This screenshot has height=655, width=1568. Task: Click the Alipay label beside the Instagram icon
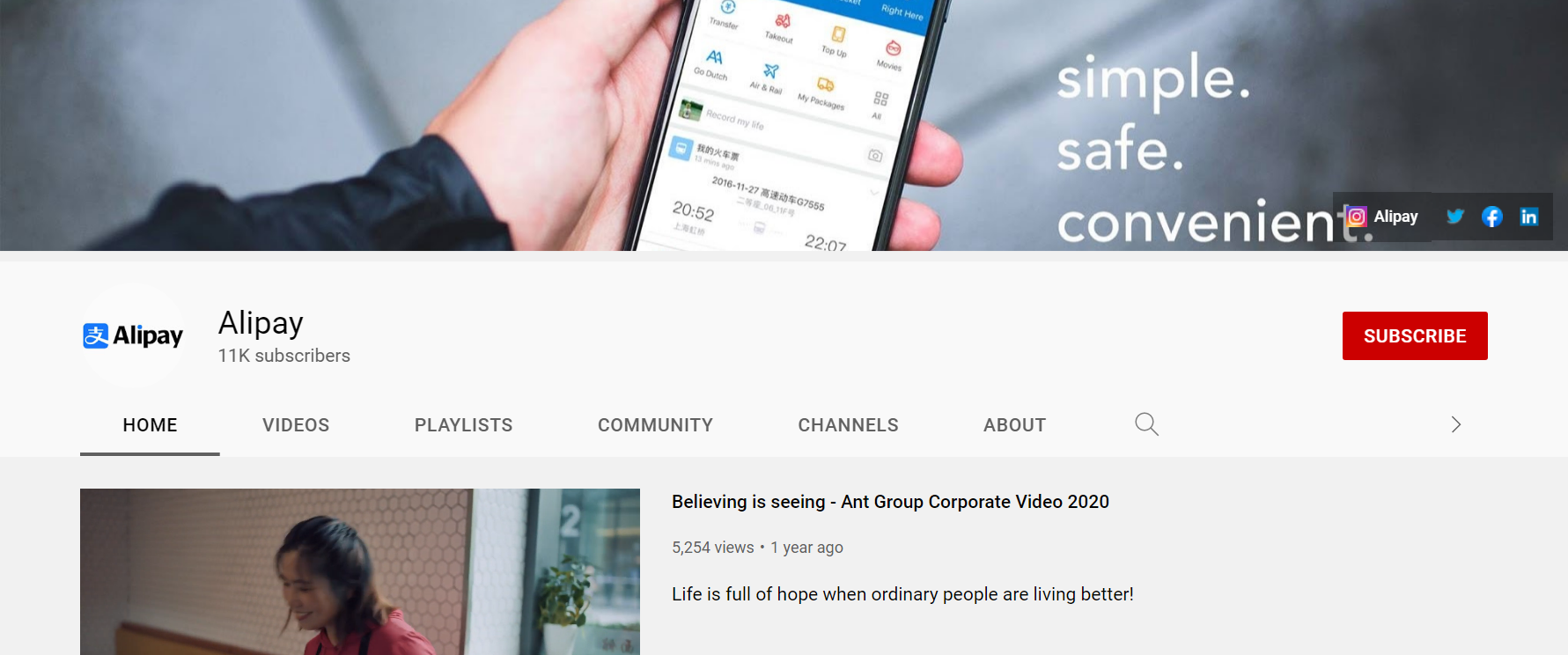1395,217
